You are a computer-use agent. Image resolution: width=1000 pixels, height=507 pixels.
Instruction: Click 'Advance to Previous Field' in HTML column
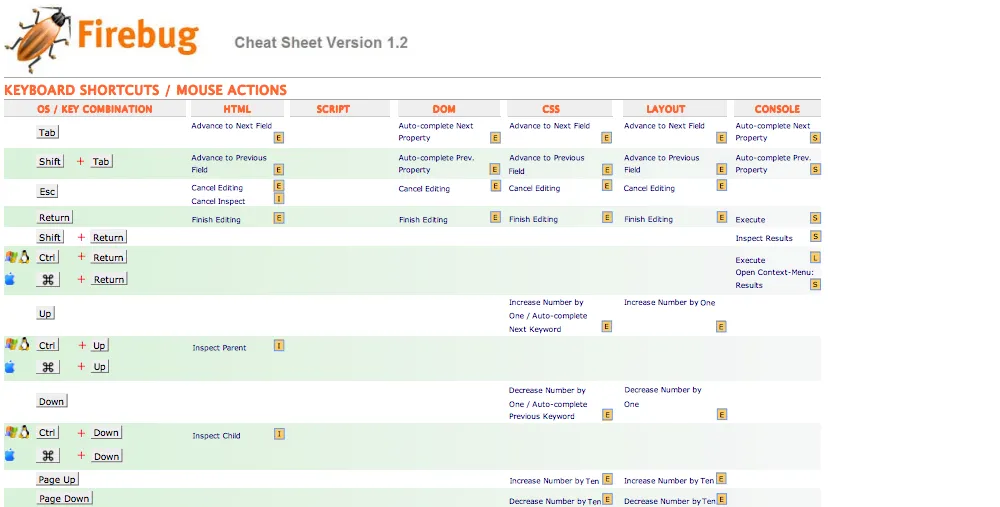pyautogui.click(x=229, y=163)
